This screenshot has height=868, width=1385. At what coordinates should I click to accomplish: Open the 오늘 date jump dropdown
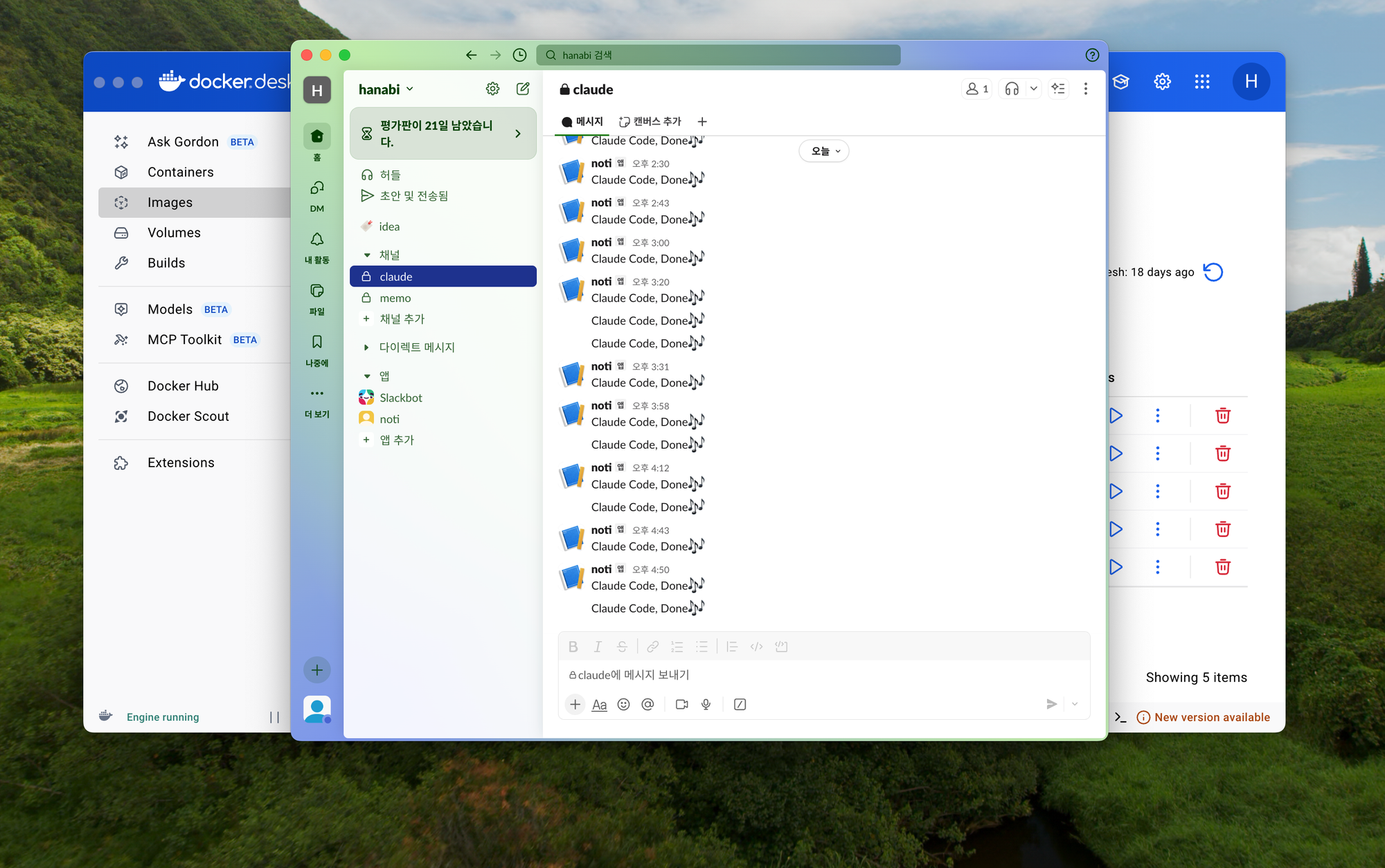pyautogui.click(x=824, y=151)
